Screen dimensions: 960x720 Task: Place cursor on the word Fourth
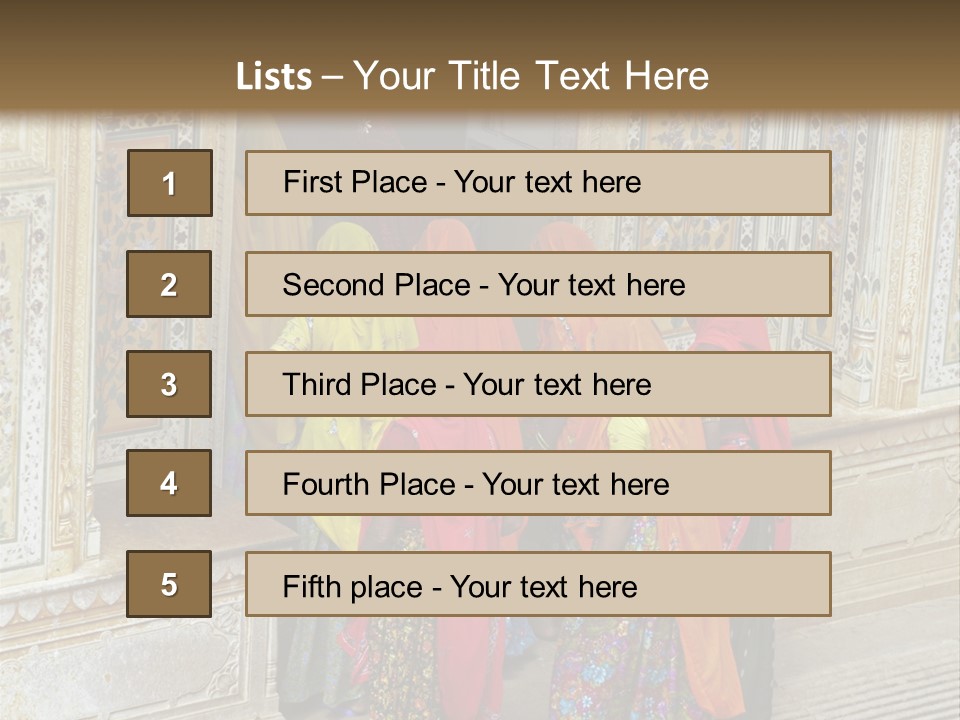318,485
